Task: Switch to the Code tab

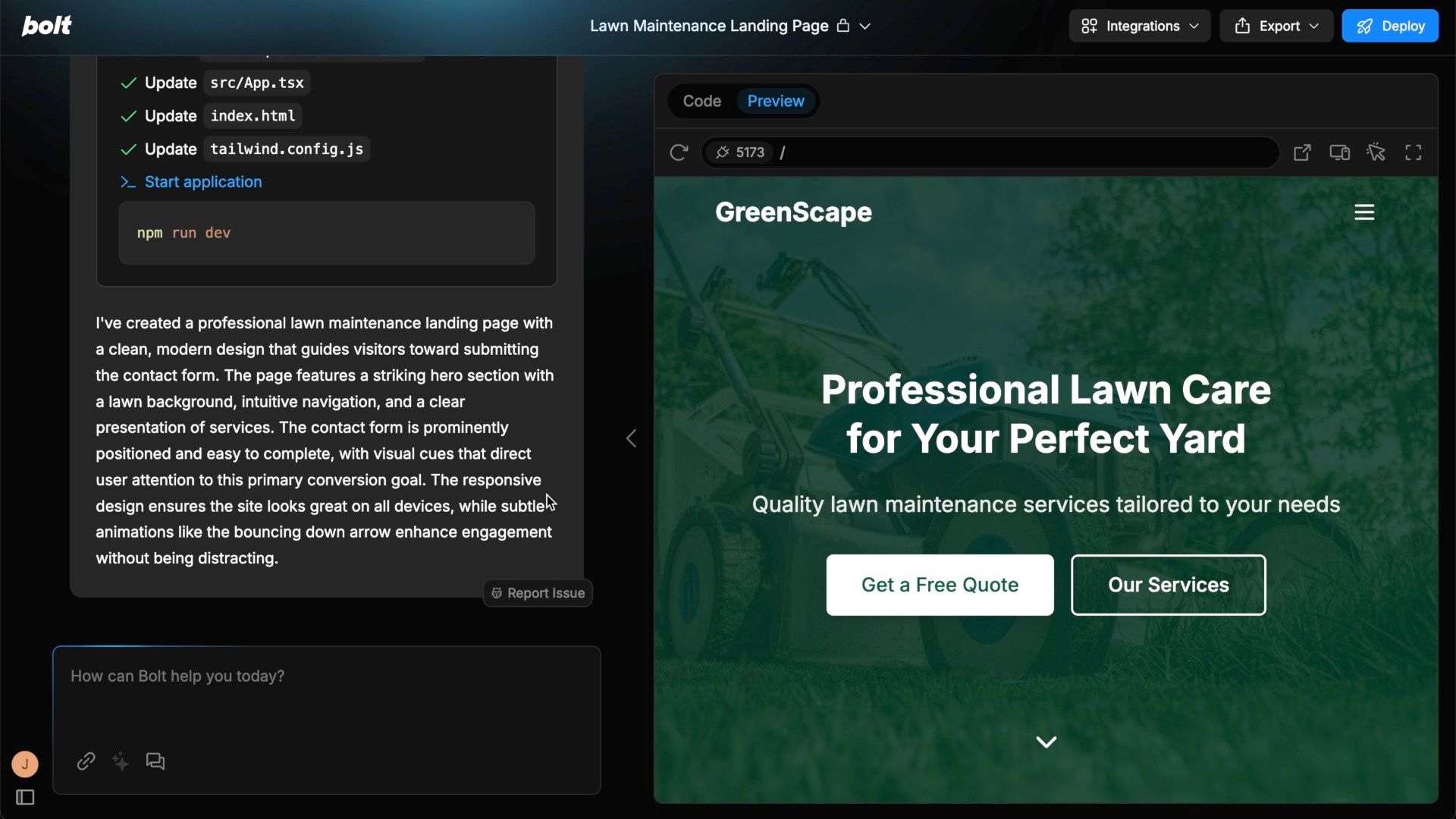Action: [x=701, y=101]
